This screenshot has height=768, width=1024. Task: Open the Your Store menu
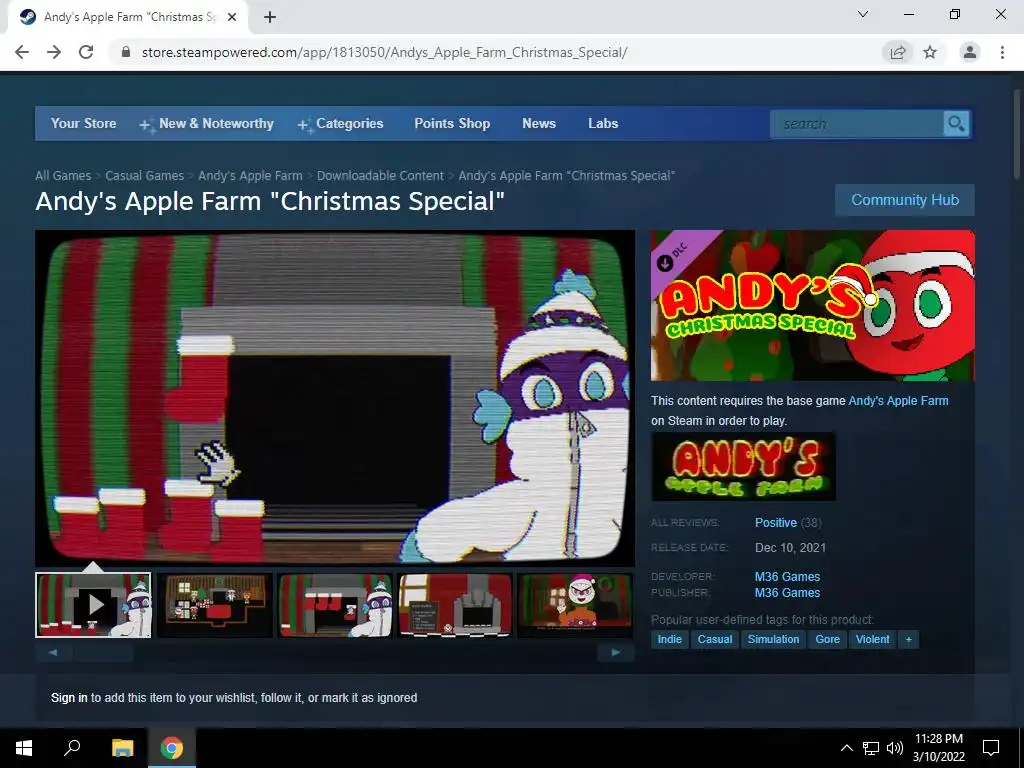point(84,123)
